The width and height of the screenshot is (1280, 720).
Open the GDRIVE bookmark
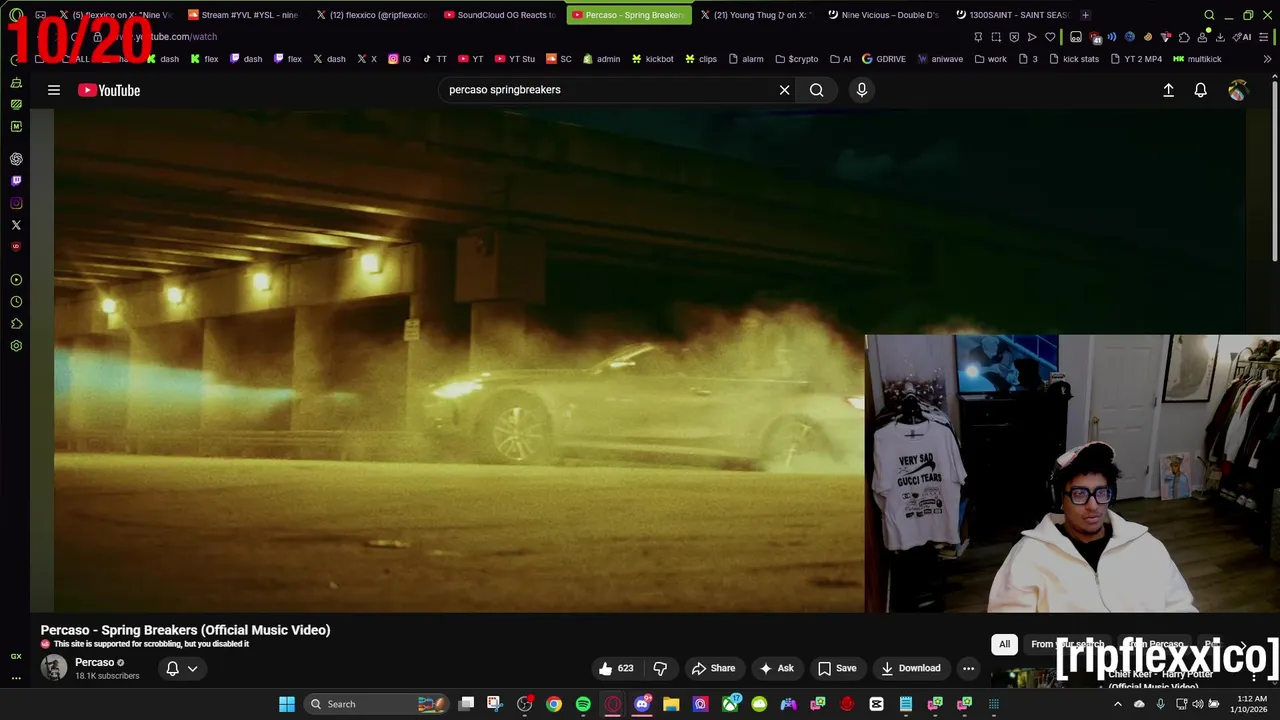coord(883,59)
